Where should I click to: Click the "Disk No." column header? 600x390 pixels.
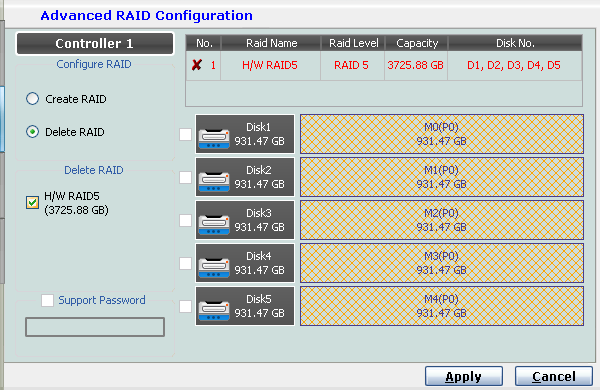pyautogui.click(x=515, y=43)
